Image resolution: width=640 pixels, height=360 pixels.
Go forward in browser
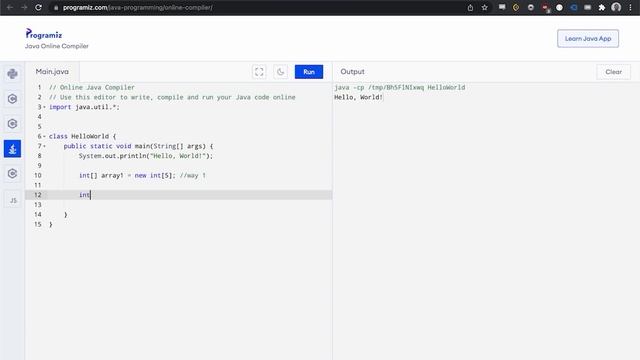click(24, 7)
